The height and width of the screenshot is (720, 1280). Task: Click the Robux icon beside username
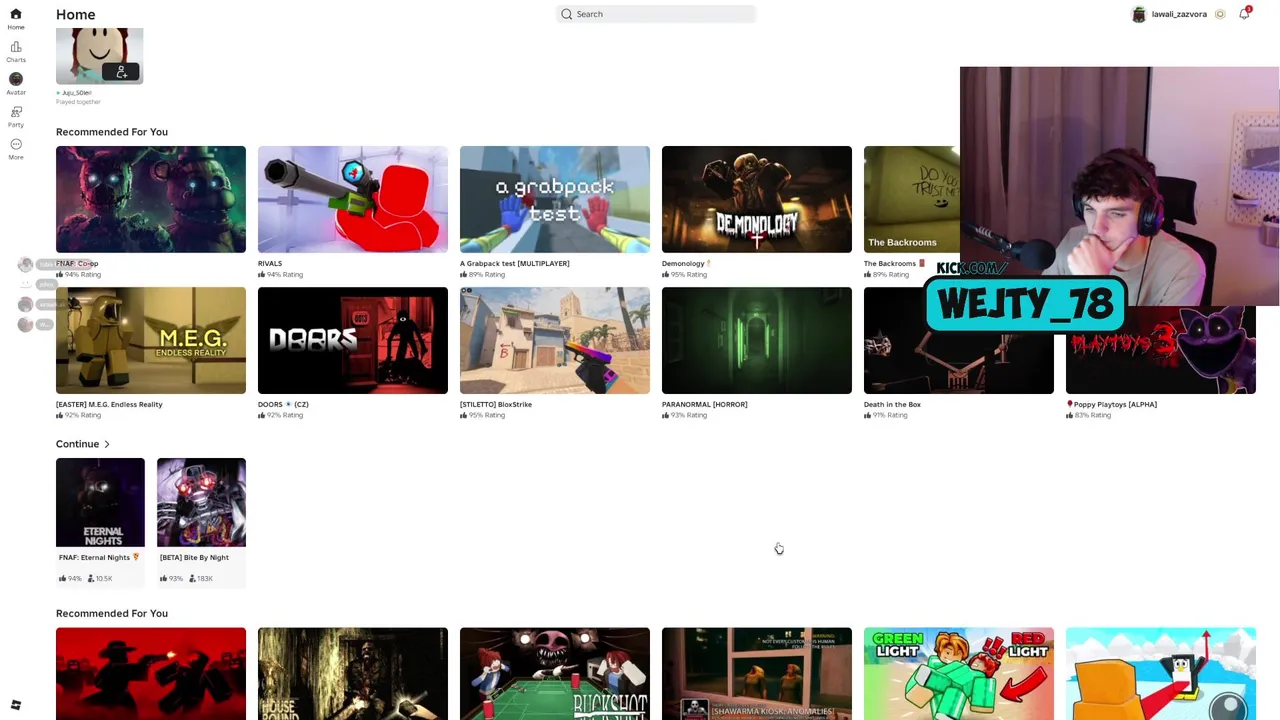[x=1220, y=14]
